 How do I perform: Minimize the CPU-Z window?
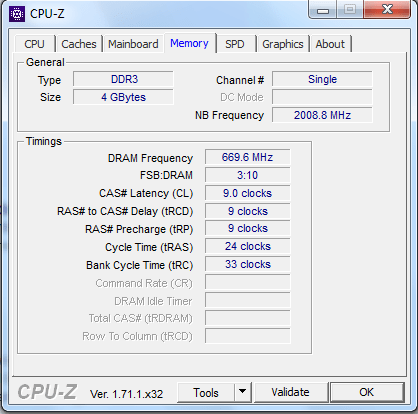pos(323,10)
